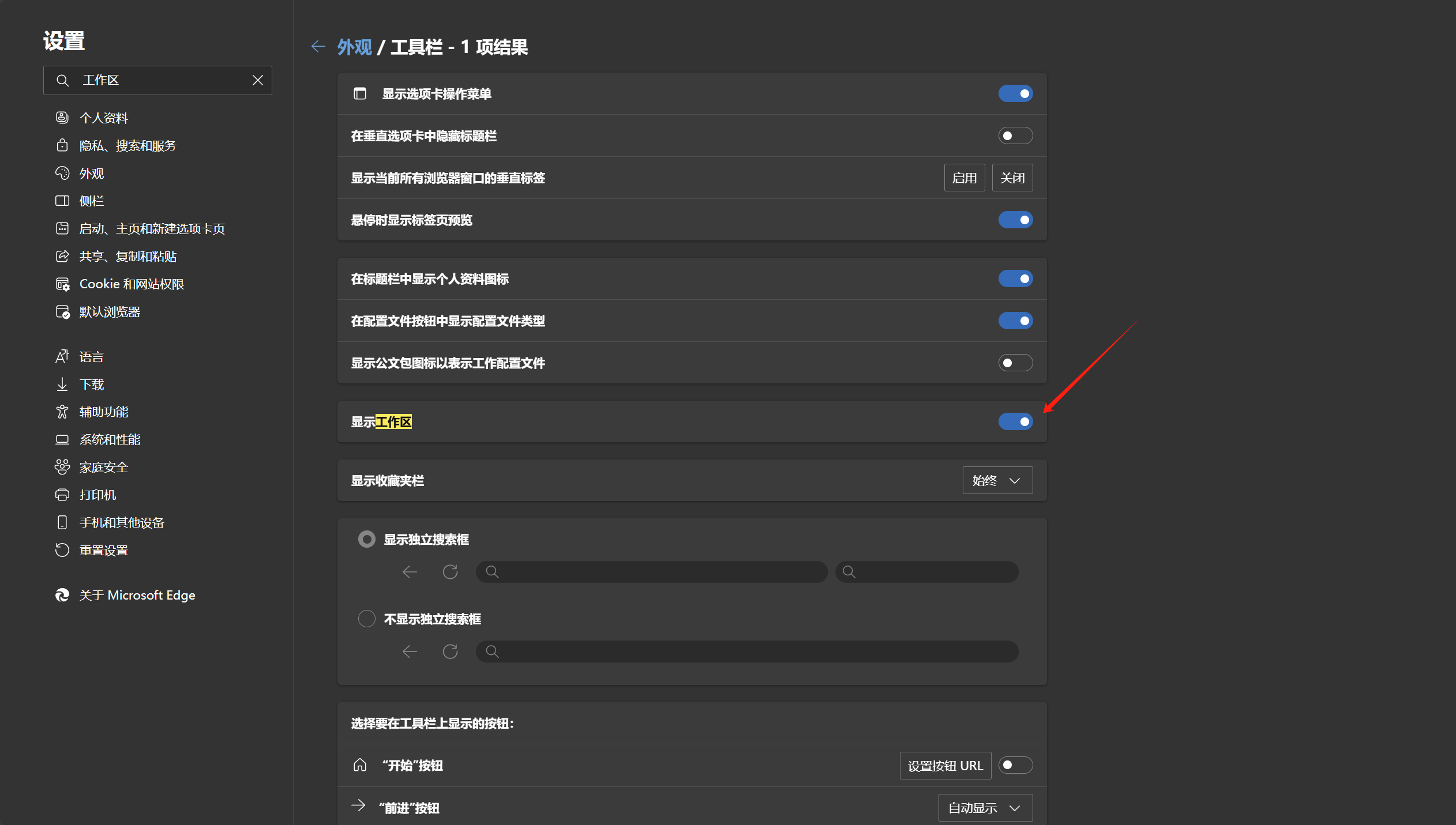
Task: Click the 个人资料 profile icon in sidebar
Action: click(x=62, y=118)
